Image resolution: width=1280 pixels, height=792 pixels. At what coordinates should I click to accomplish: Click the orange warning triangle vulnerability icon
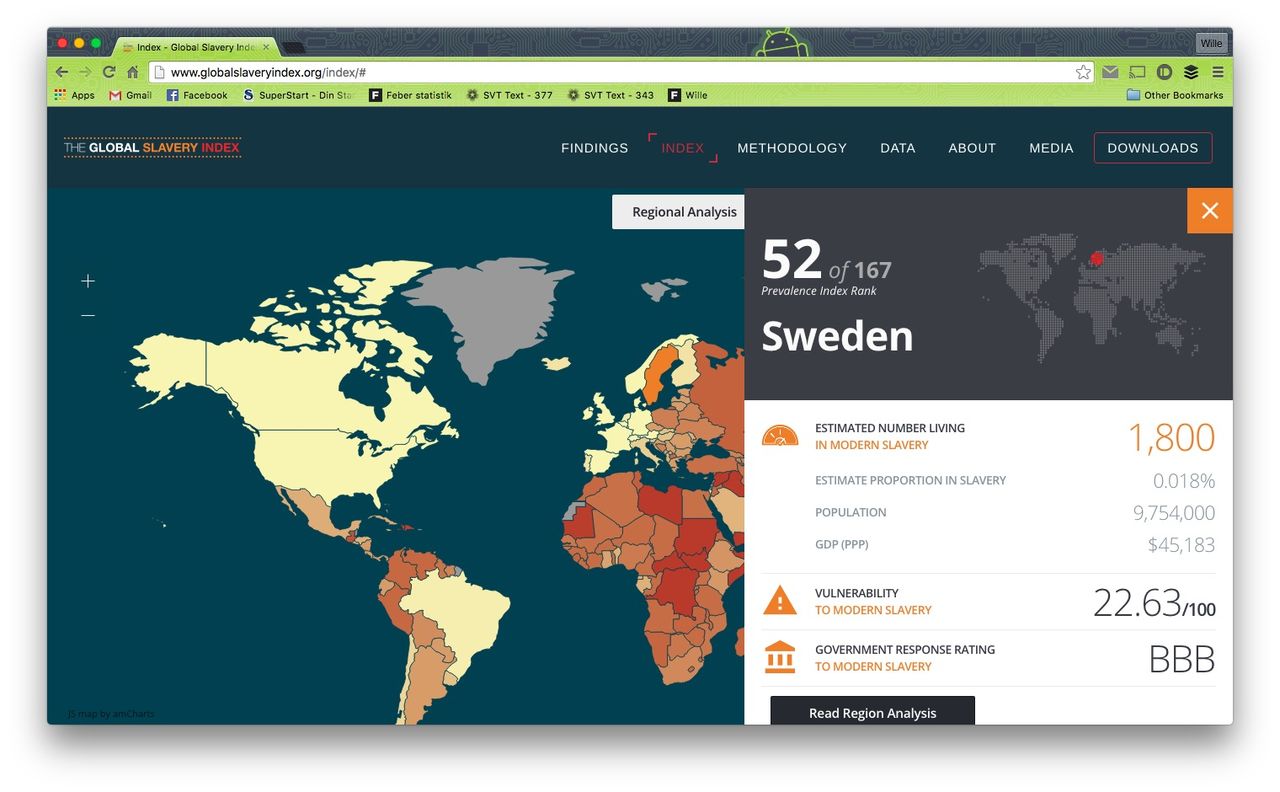pyautogui.click(x=780, y=599)
